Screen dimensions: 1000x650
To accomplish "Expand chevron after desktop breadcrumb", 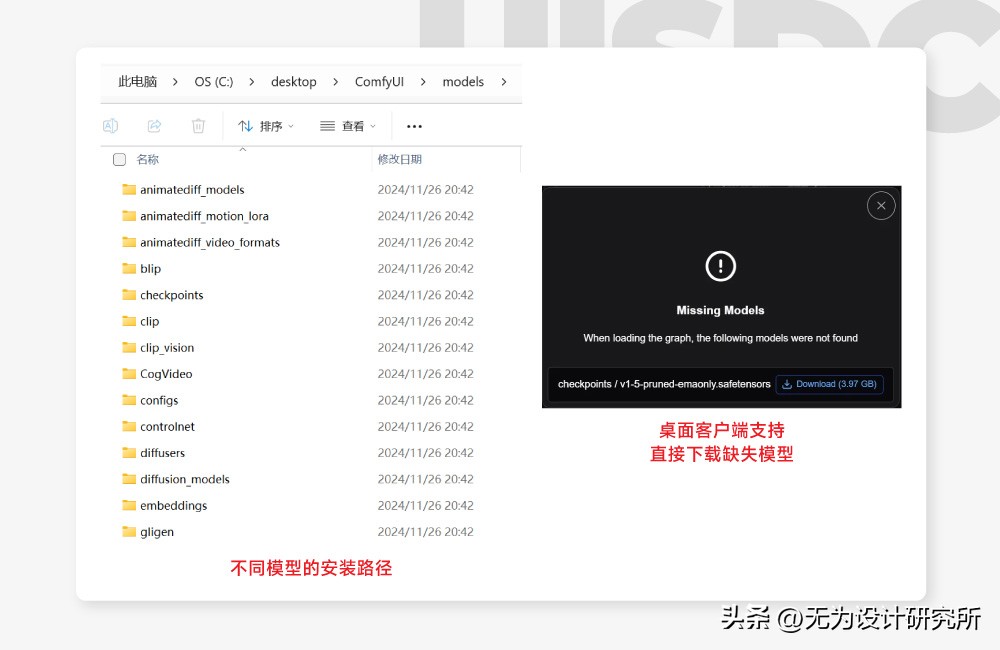I will [x=335, y=82].
